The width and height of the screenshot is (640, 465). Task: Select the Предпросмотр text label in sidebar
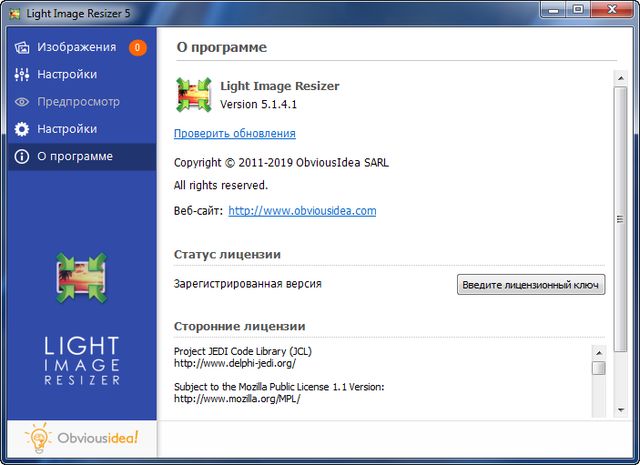[x=78, y=102]
